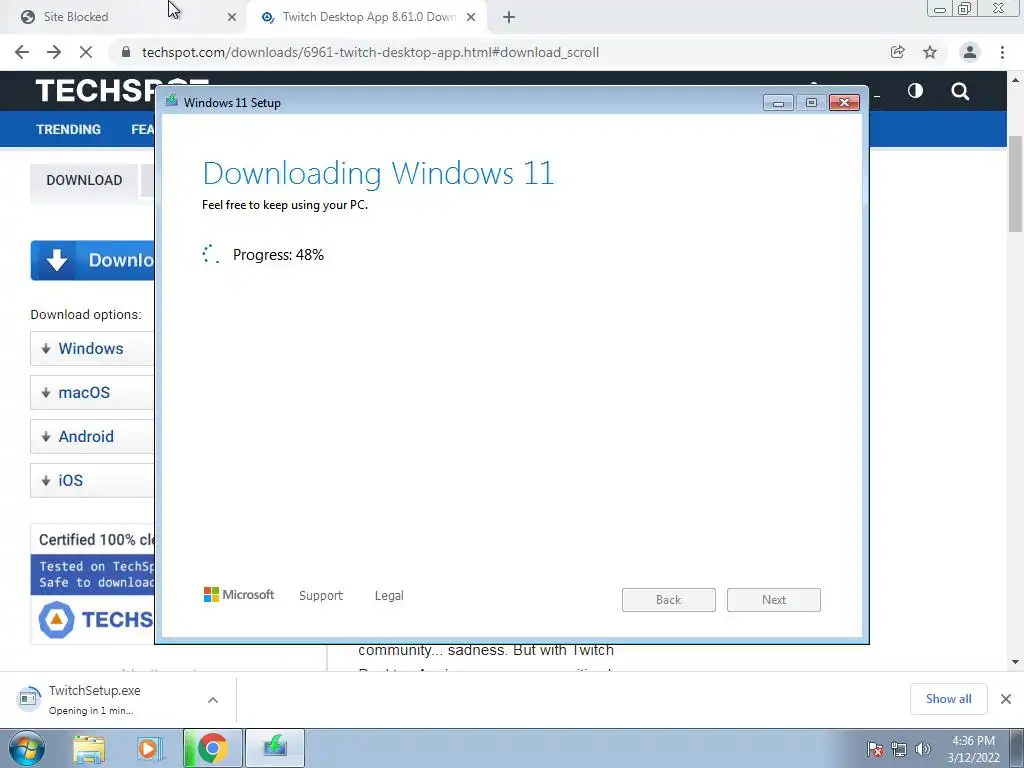This screenshot has height=768, width=1024.
Task: Click the address bar lock icon
Action: click(126, 52)
